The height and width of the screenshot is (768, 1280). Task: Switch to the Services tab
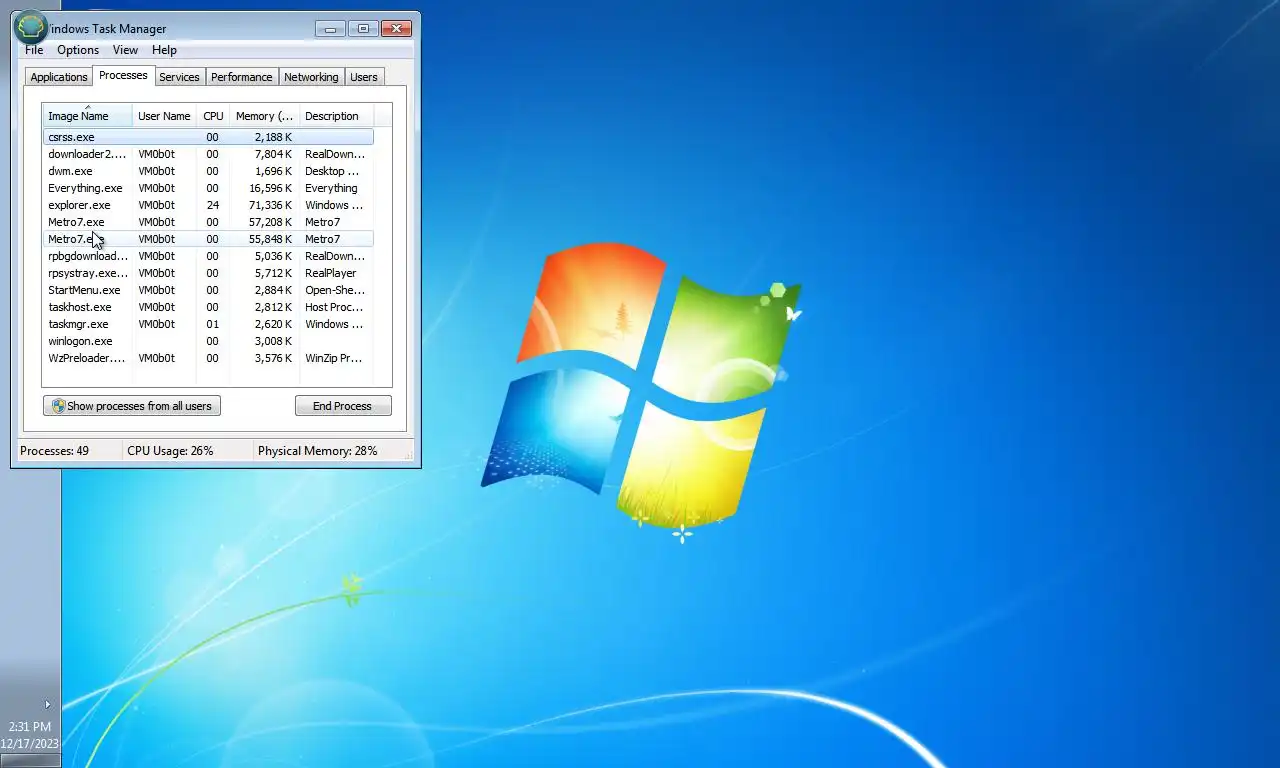[179, 77]
